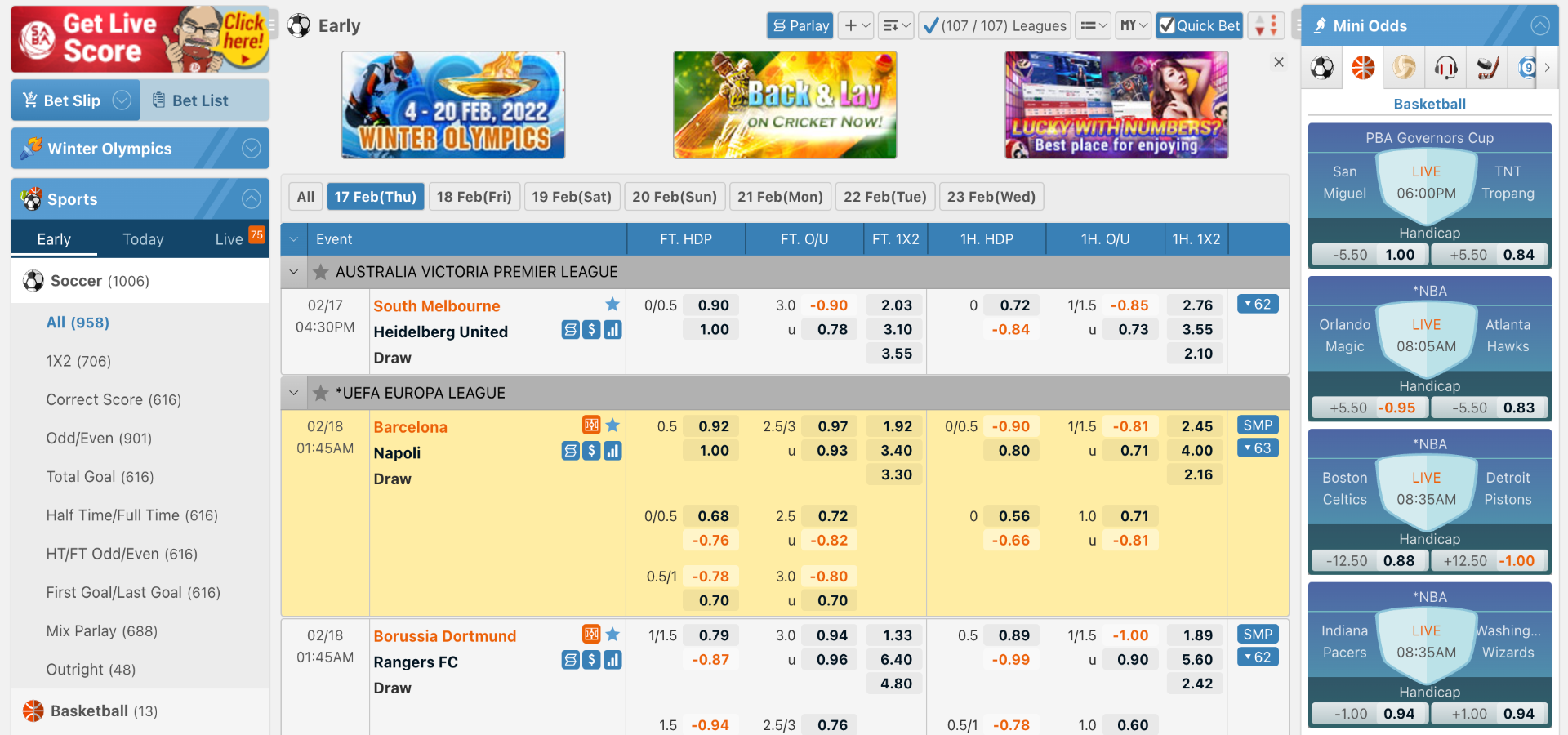Open live stream icon for Borussia Dortmund match

[591, 634]
